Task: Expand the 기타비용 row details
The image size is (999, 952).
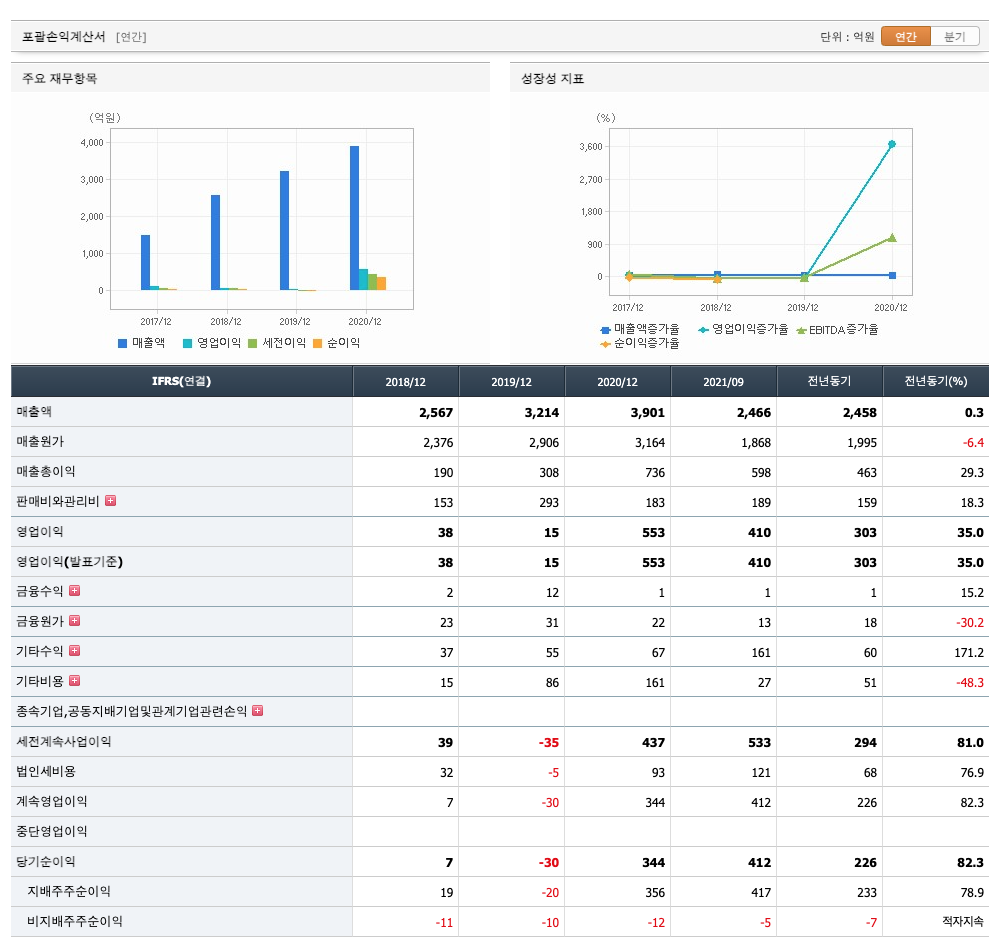Action: point(75,681)
